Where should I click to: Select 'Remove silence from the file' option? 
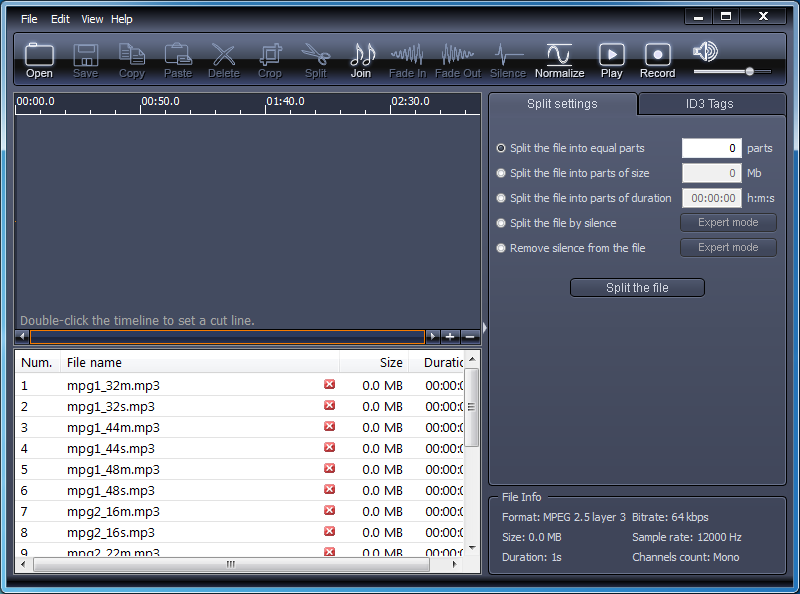(501, 248)
